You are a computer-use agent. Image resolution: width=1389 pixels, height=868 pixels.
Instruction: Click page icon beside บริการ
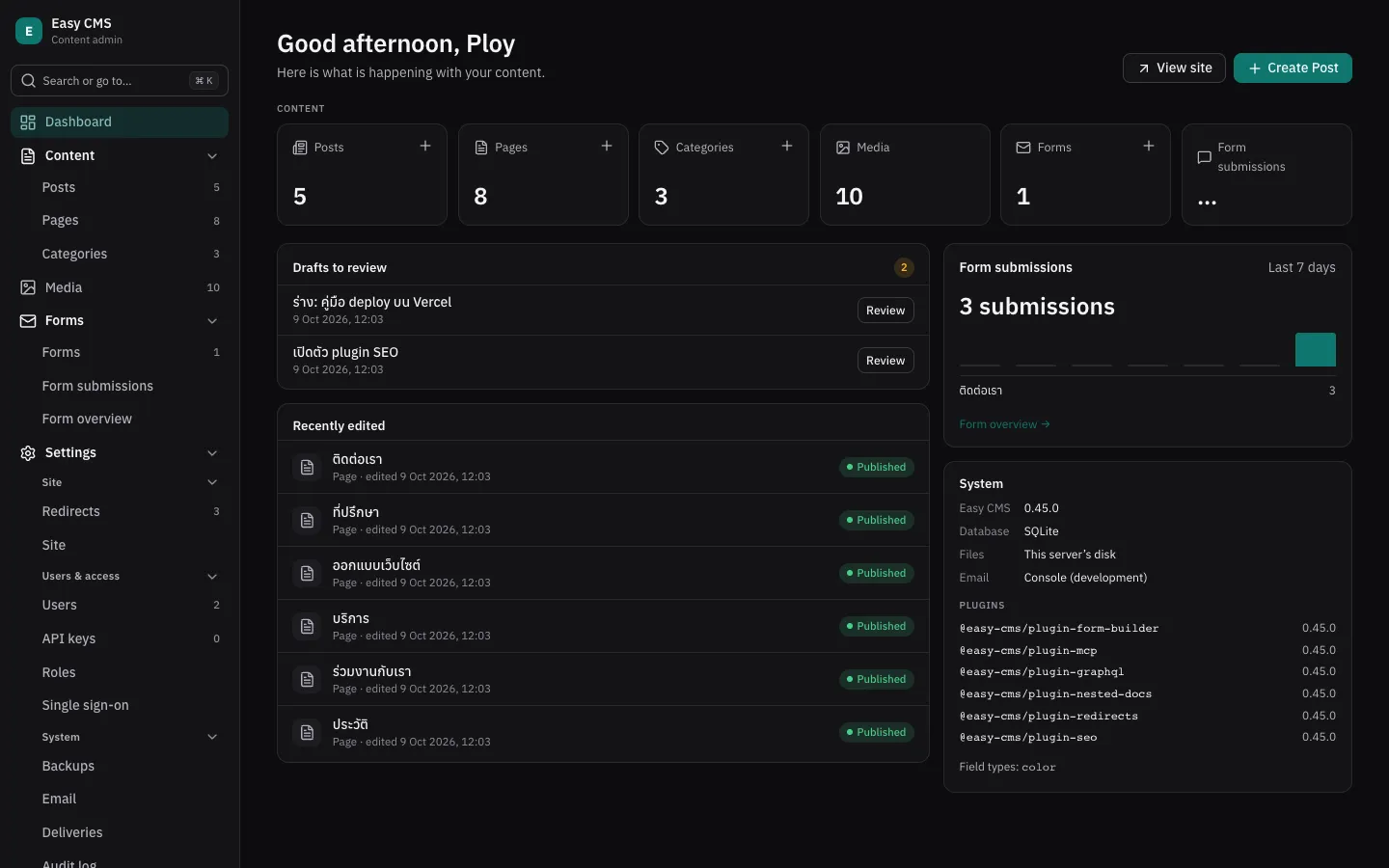pyautogui.click(x=307, y=626)
